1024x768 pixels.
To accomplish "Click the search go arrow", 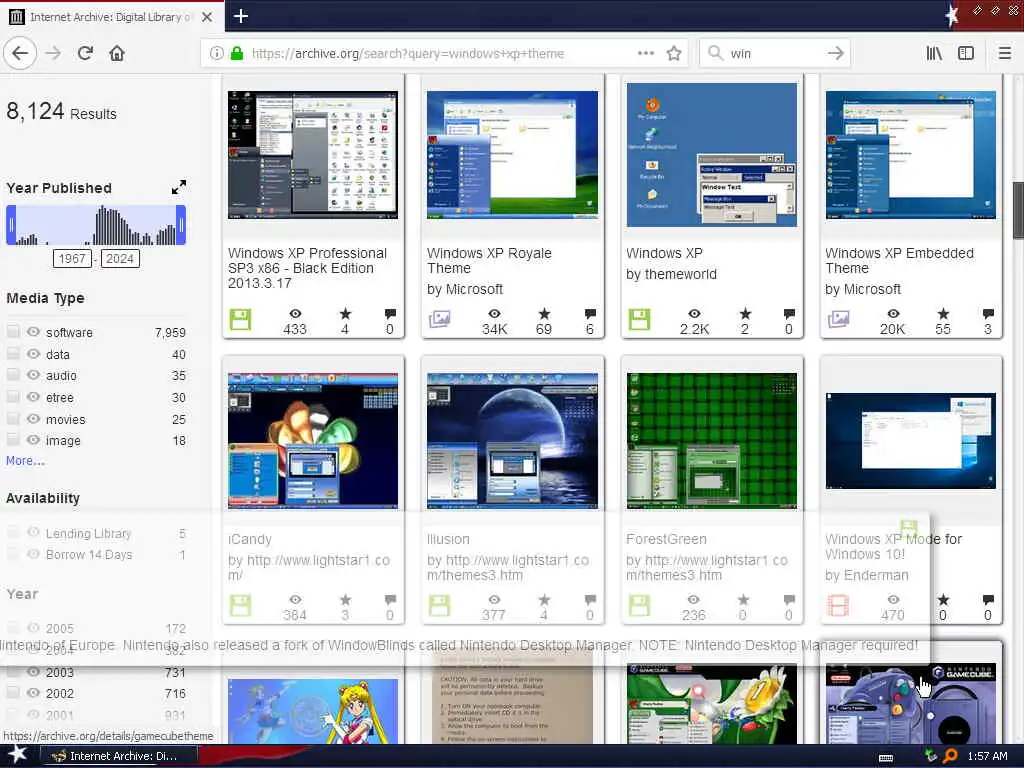I will (835, 53).
